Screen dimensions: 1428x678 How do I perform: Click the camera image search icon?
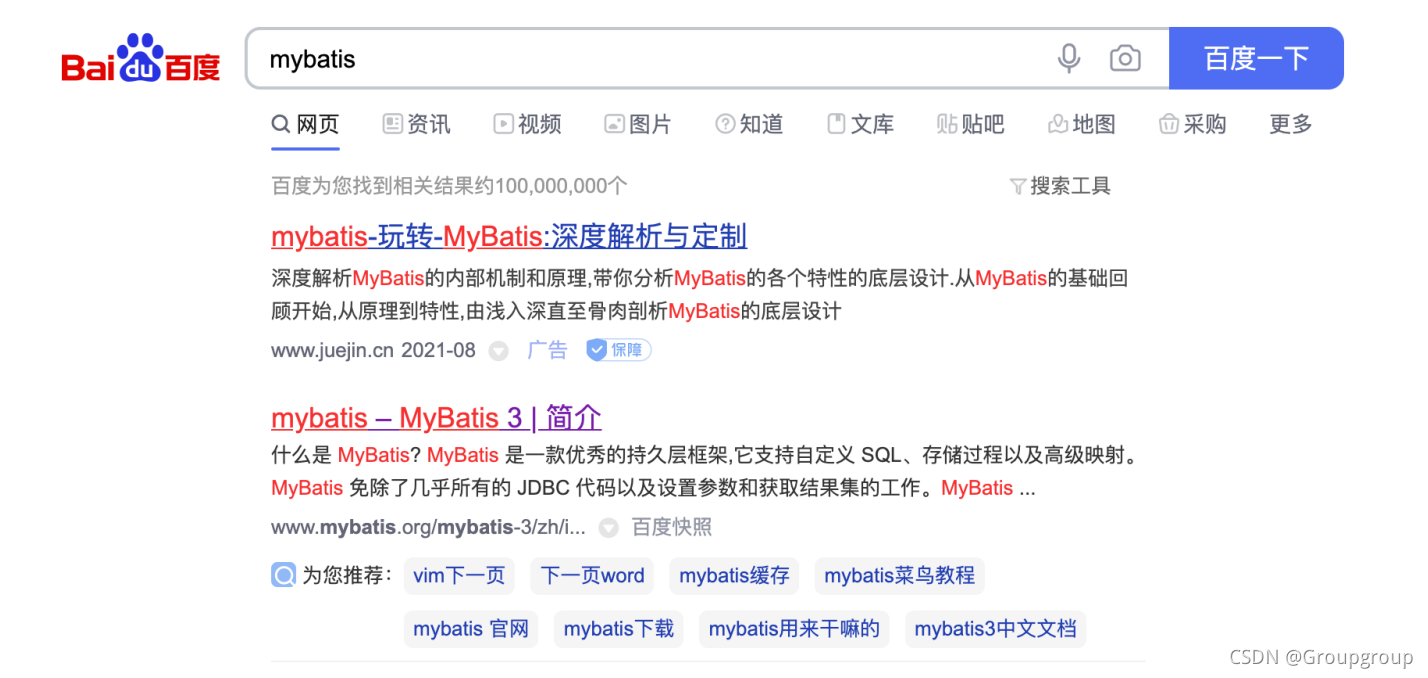pyautogui.click(x=1125, y=58)
